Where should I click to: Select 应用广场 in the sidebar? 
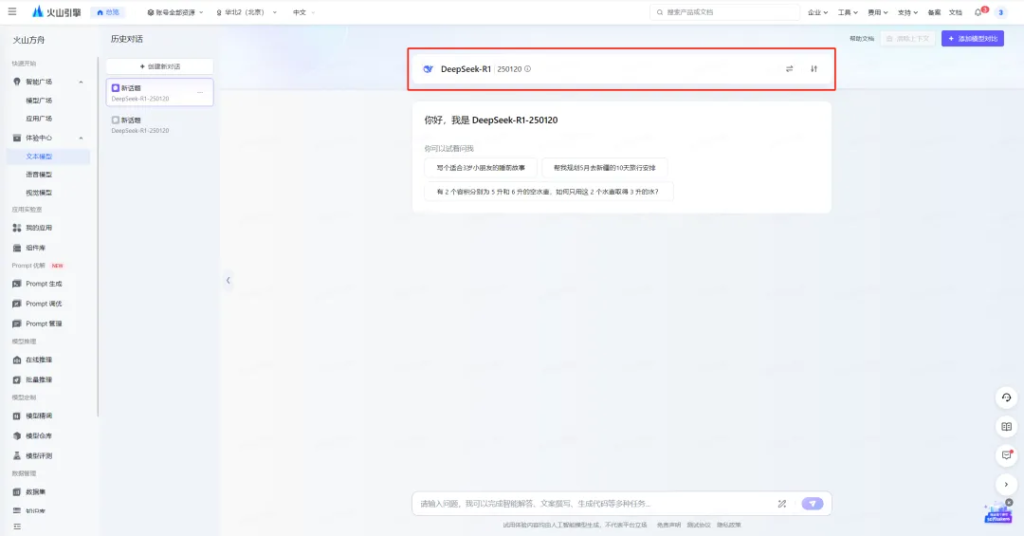coord(39,119)
